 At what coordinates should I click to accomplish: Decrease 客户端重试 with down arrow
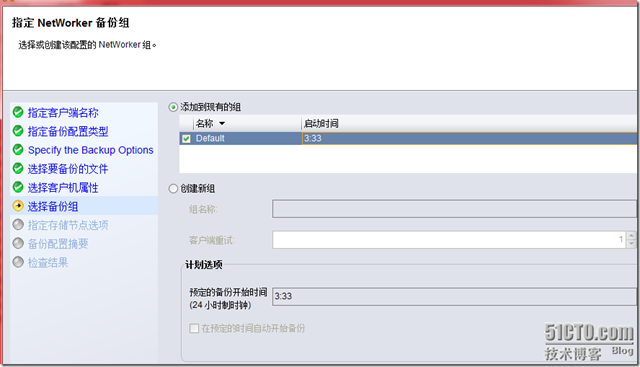click(x=631, y=244)
